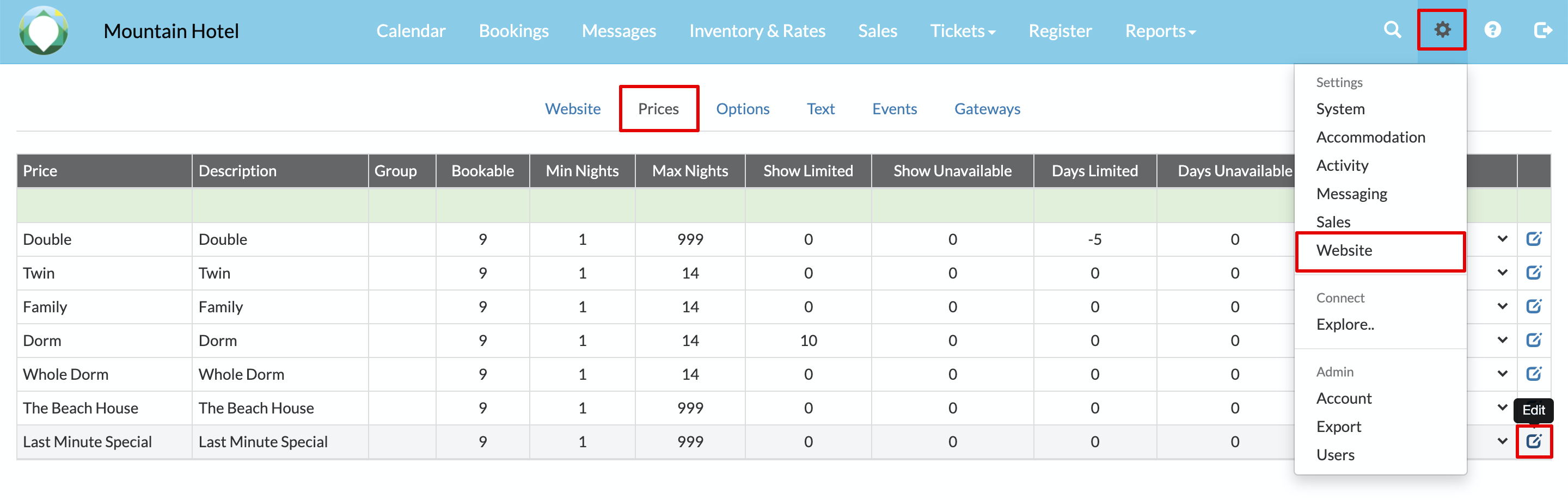Switch to the Options tab
This screenshot has width=1568, height=500.
tap(742, 109)
